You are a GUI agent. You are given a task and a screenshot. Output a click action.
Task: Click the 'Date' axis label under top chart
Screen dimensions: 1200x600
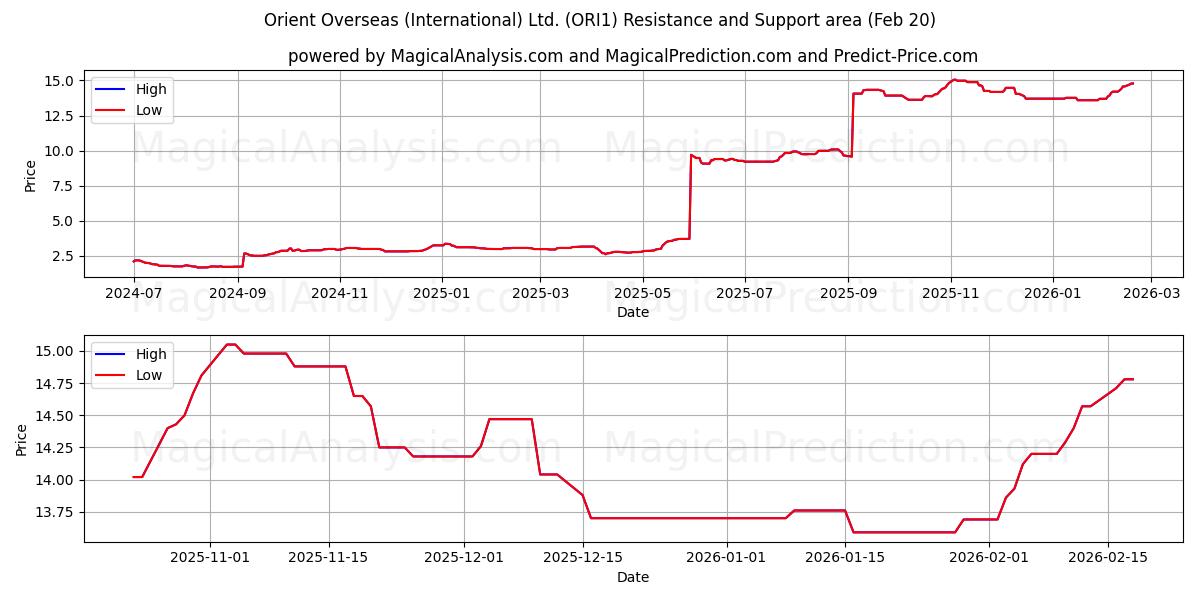pos(633,313)
